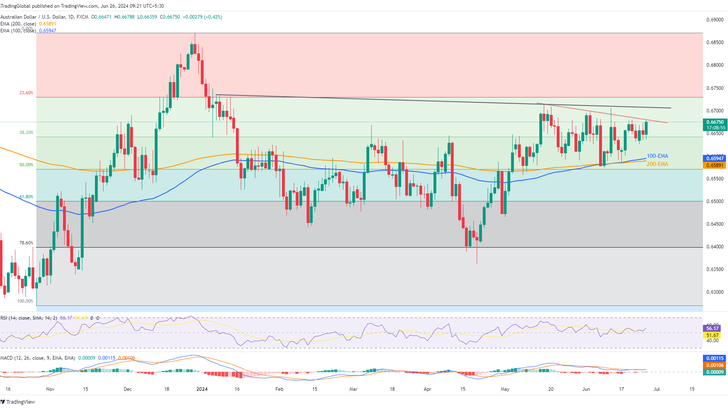Click the 0.68000 price axis label
The image size is (728, 409).
tap(715, 65)
